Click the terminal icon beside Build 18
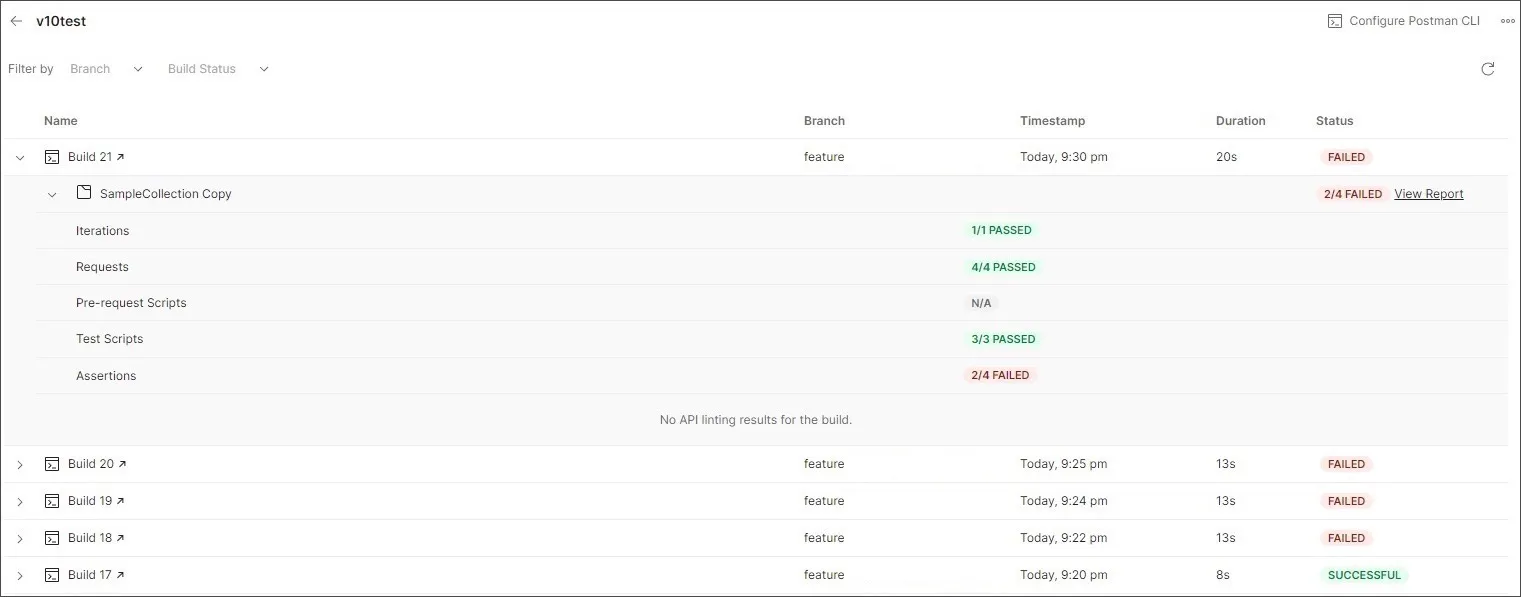This screenshot has height=597, width=1521. click(x=52, y=538)
